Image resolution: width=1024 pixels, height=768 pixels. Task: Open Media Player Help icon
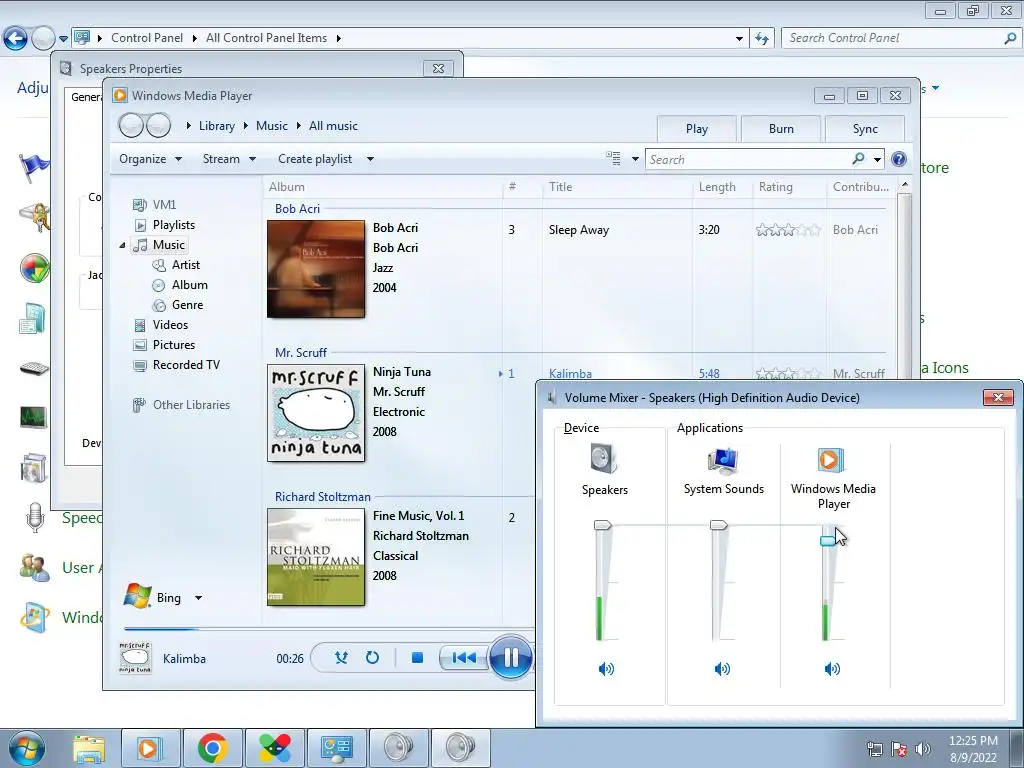coord(899,159)
